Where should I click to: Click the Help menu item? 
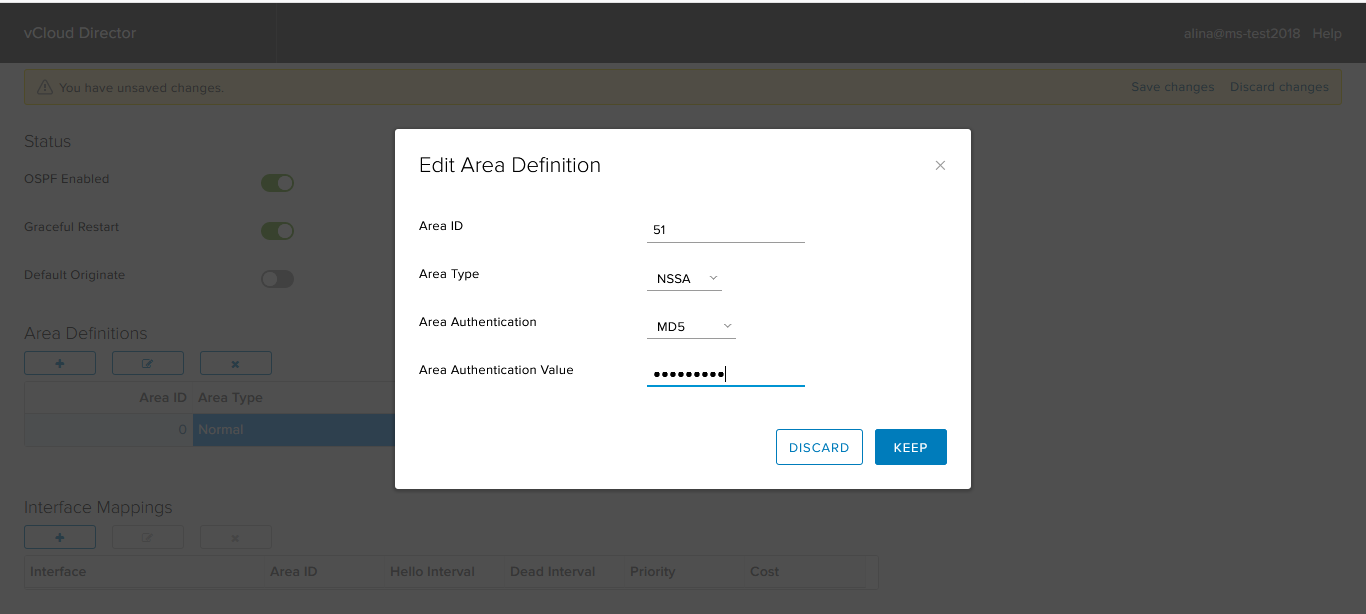[x=1327, y=33]
